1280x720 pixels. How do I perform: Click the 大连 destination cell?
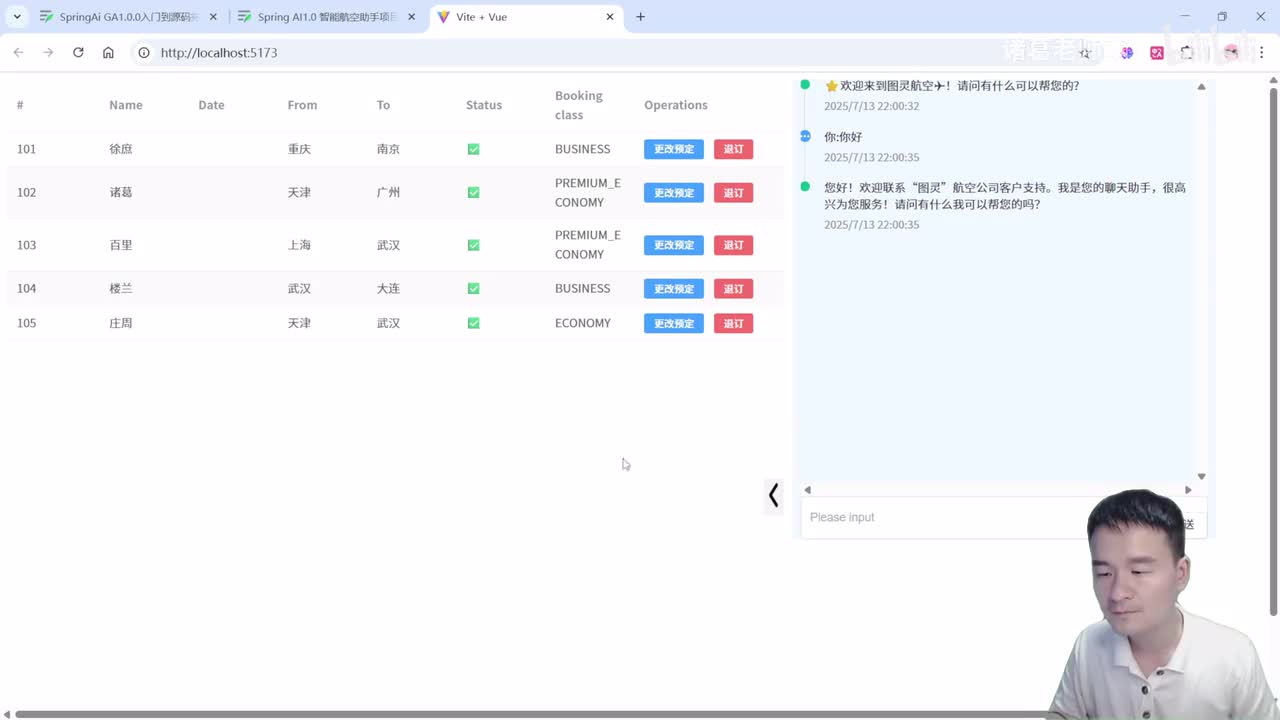(x=388, y=288)
